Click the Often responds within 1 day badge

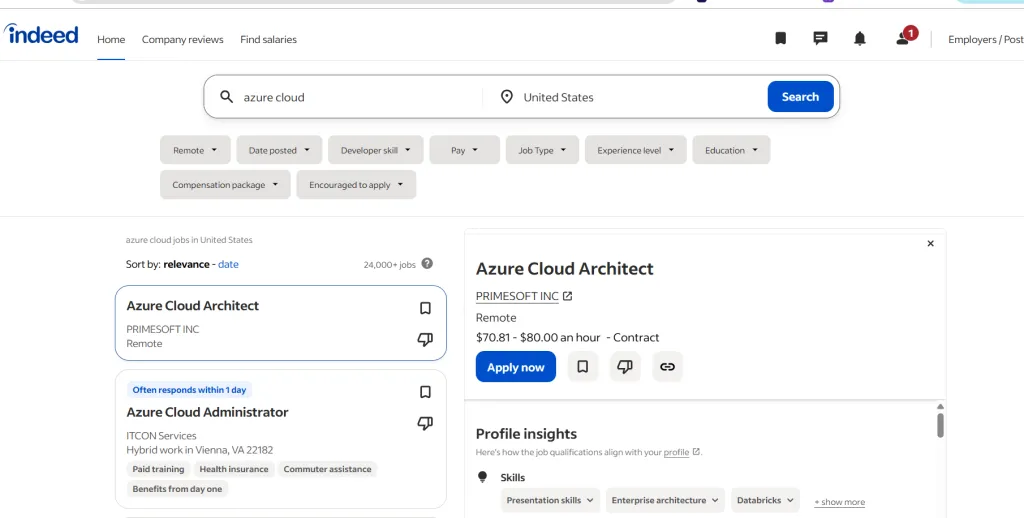[x=189, y=390]
